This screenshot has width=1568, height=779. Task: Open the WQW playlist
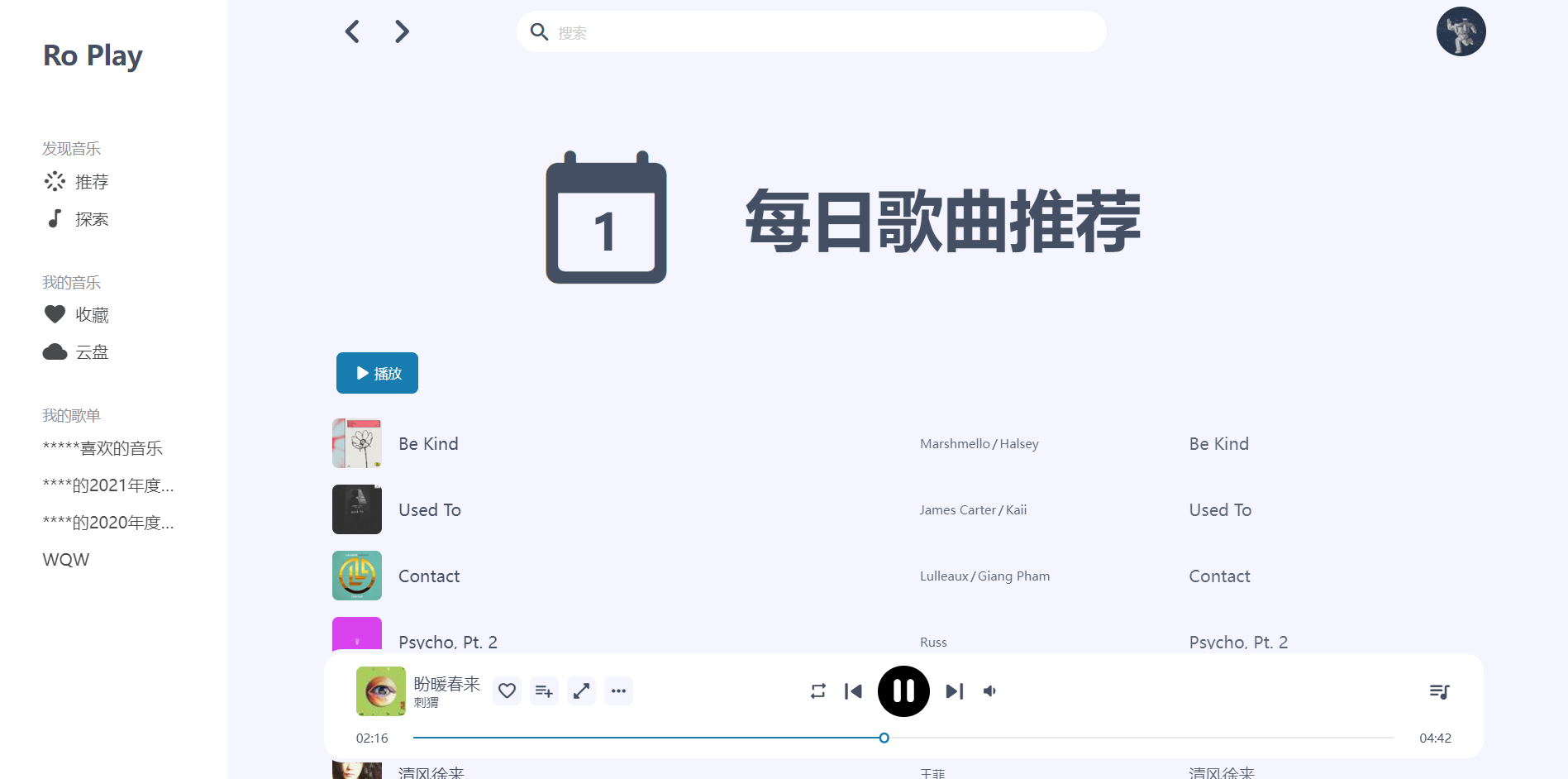66,560
